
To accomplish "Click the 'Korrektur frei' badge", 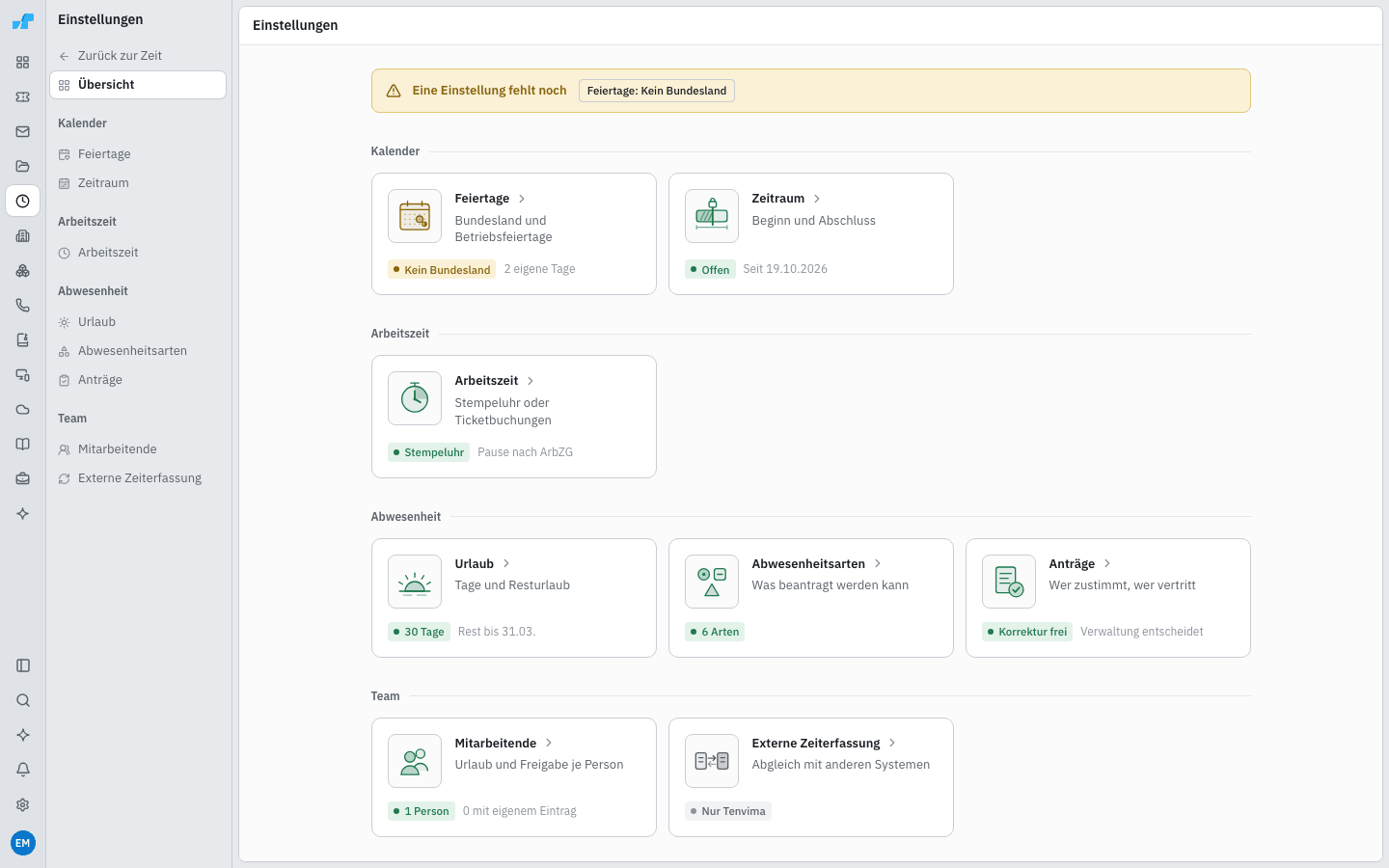I will tap(1027, 632).
